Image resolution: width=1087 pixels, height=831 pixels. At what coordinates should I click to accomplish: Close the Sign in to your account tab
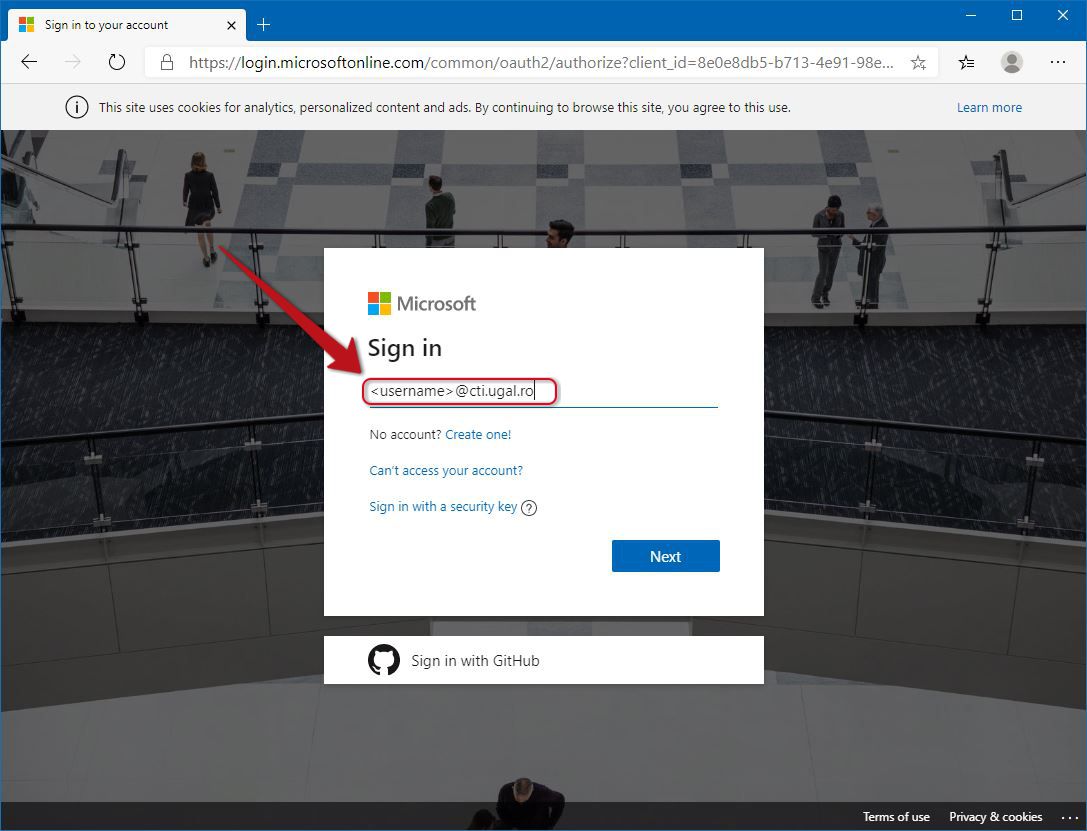(232, 25)
